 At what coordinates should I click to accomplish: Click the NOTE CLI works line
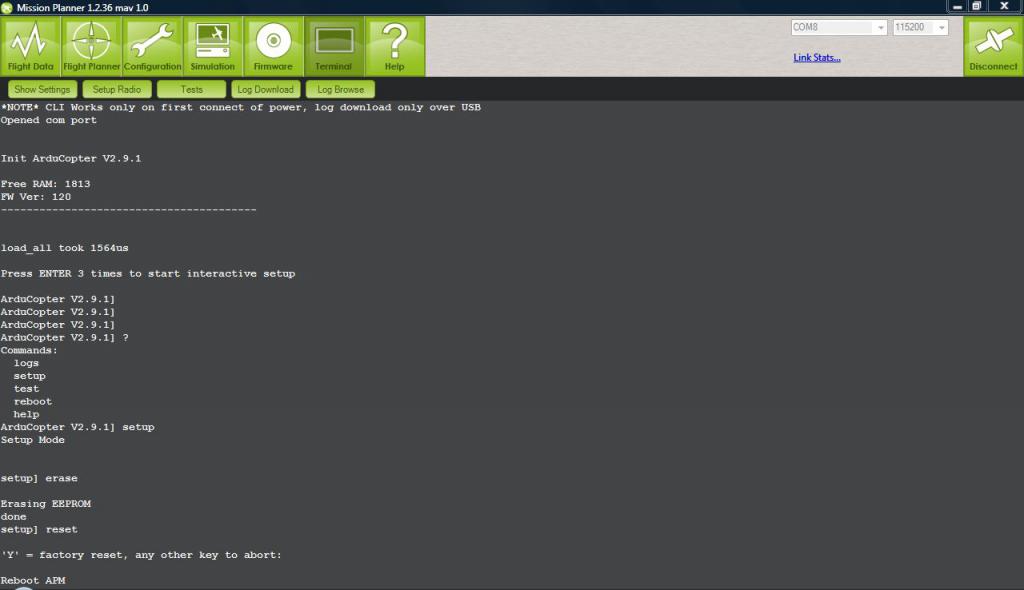point(240,107)
